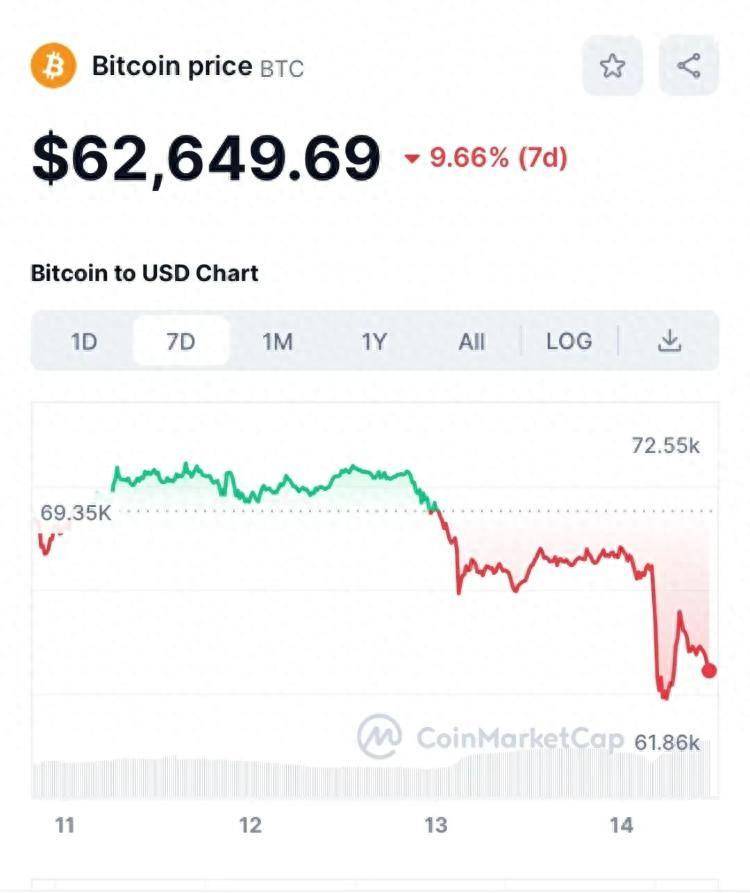Switch chart to 1M range

point(277,342)
